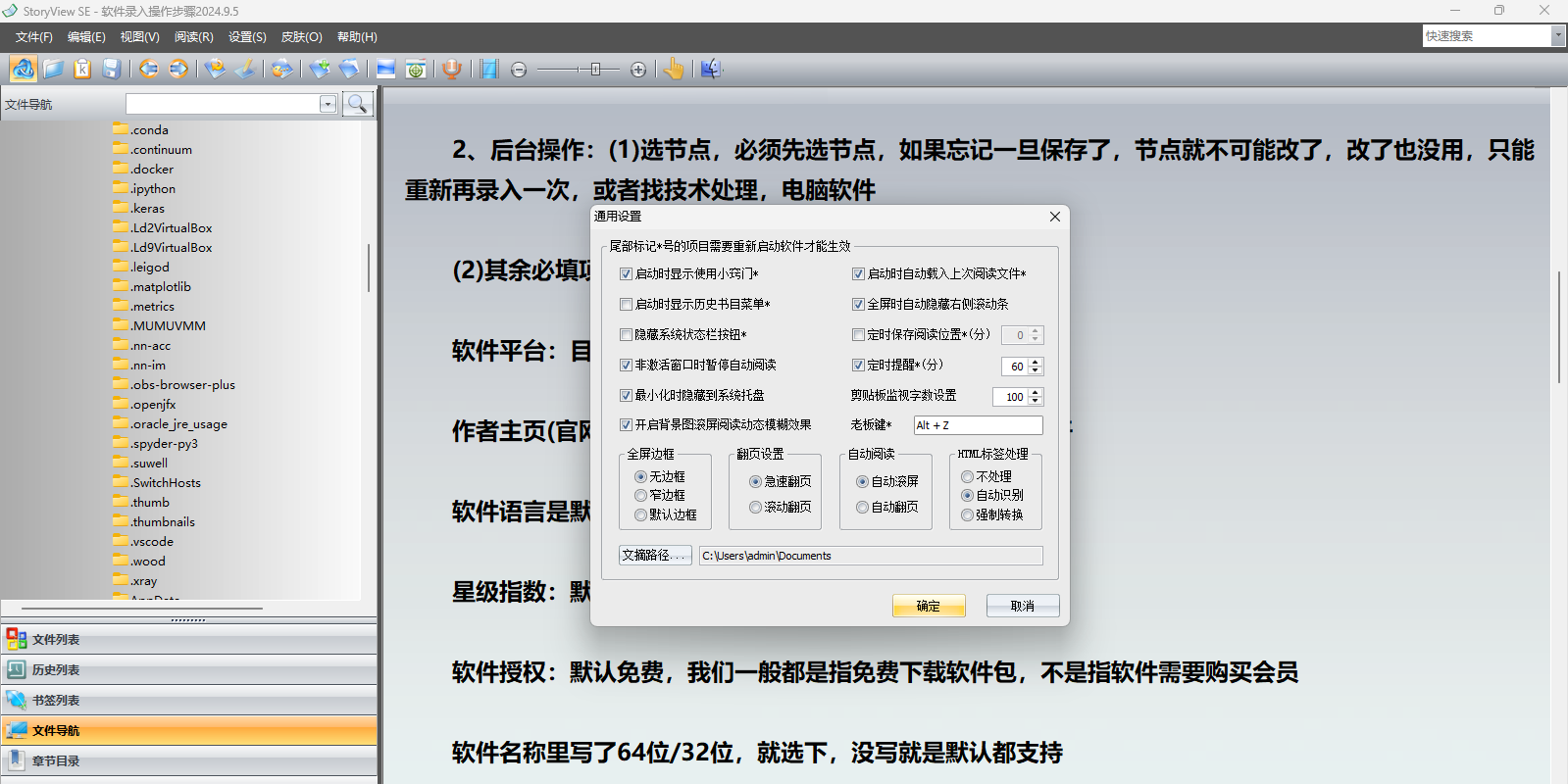1568x784 pixels.
Task: Click the clipboard K toolbar icon
Action: [x=82, y=69]
